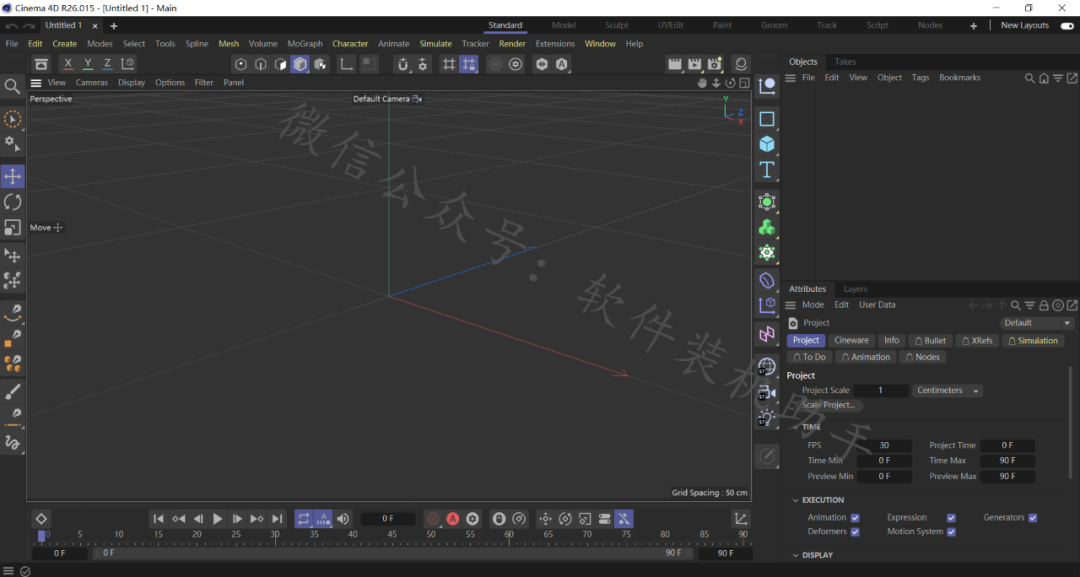Open Attributes manager hamburger menu

(x=791, y=305)
